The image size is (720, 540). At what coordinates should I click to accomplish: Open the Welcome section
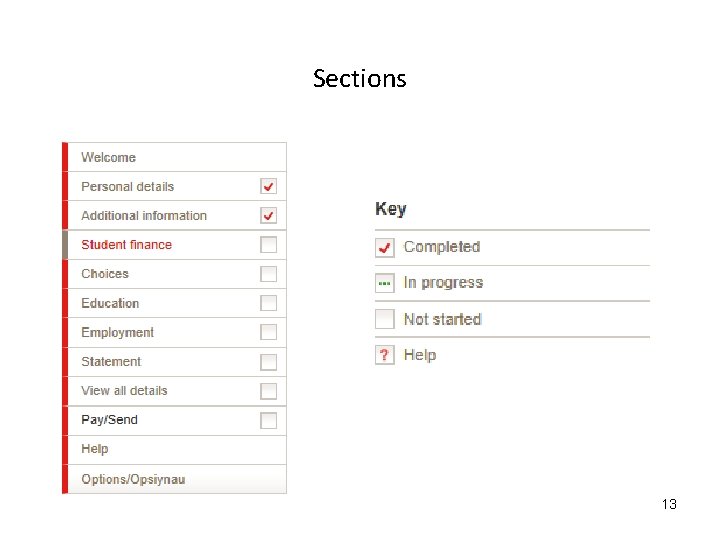pos(108,157)
